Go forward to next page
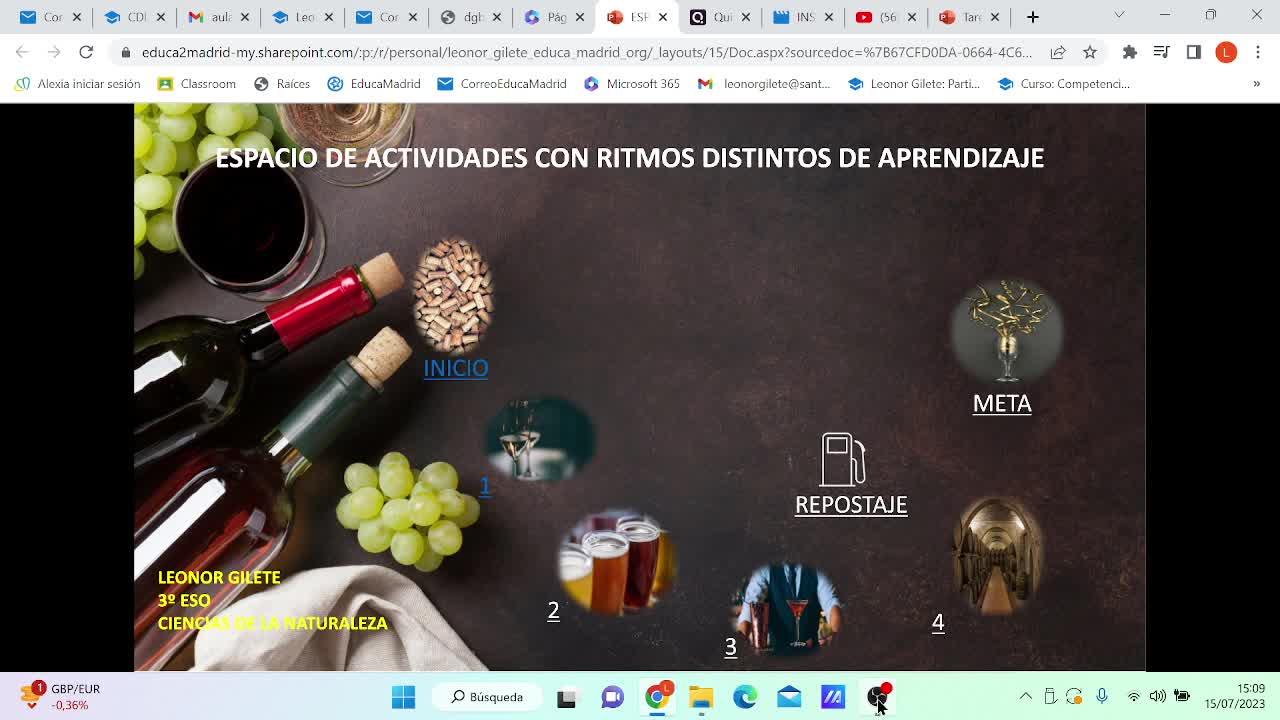Viewport: 1280px width, 720px height. (54, 52)
